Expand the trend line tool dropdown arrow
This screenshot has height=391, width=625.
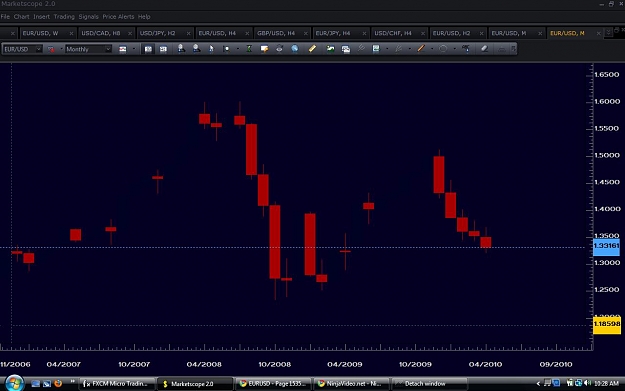432,49
